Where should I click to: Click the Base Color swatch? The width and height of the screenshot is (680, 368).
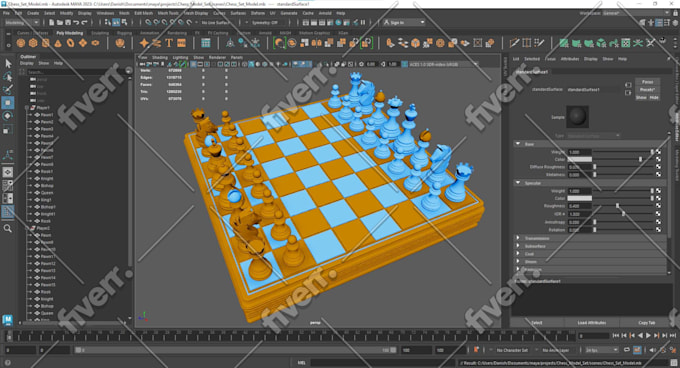pyautogui.click(x=579, y=160)
